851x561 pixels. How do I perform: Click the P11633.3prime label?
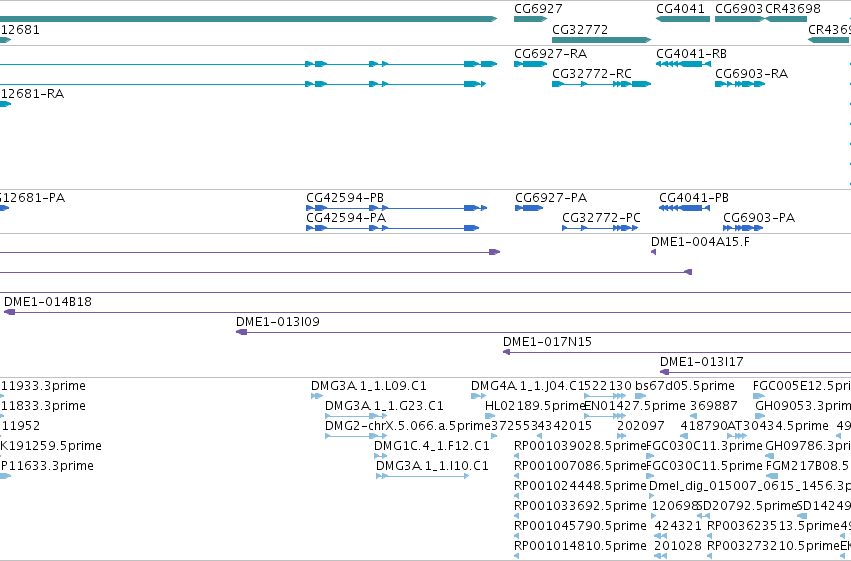47,466
